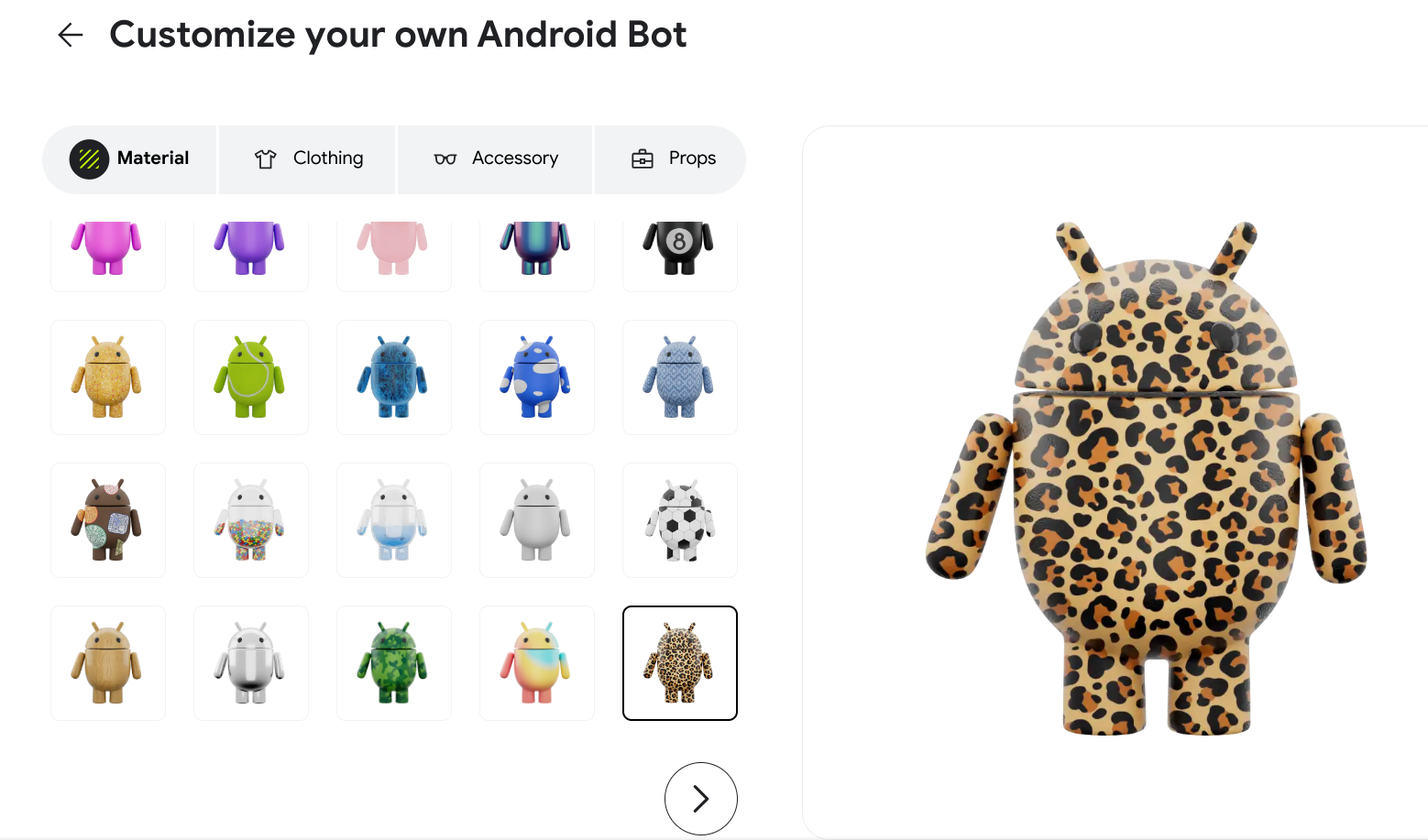Open the next page of materials
Screen dimensions: 1428x840
coord(700,798)
